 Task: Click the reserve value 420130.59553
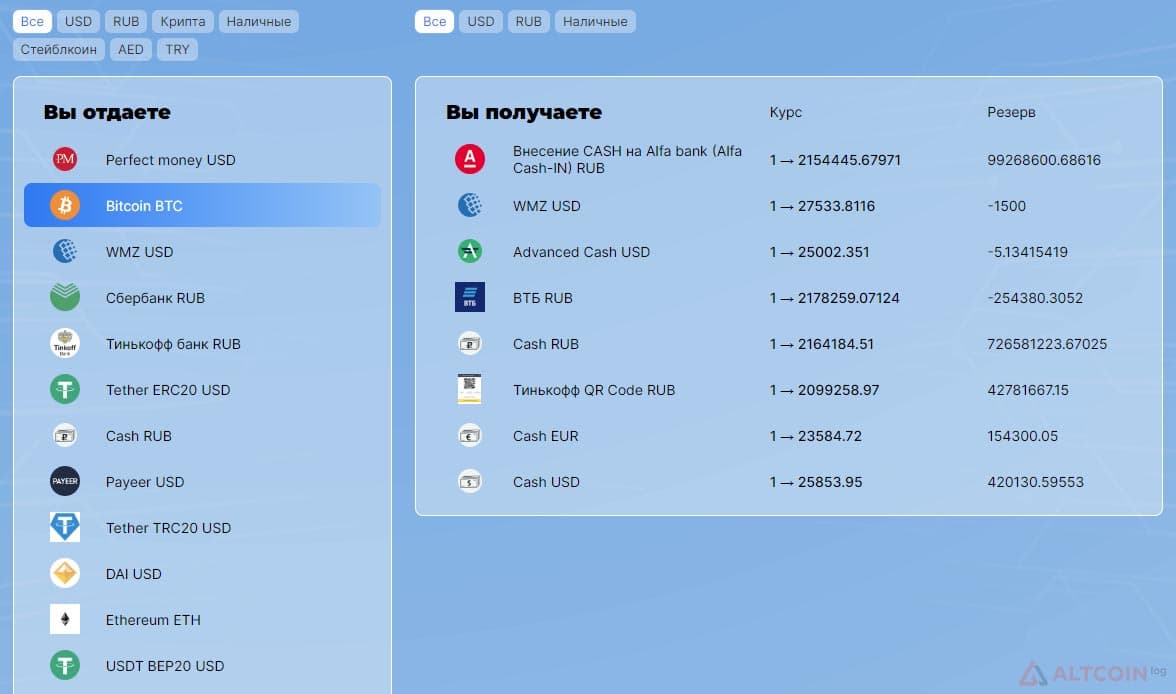click(x=1036, y=482)
